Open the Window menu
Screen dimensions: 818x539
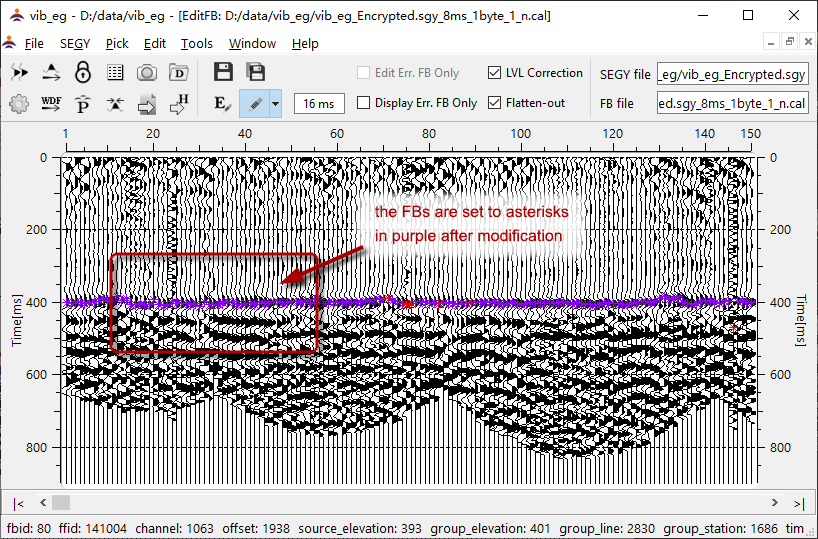pos(252,43)
